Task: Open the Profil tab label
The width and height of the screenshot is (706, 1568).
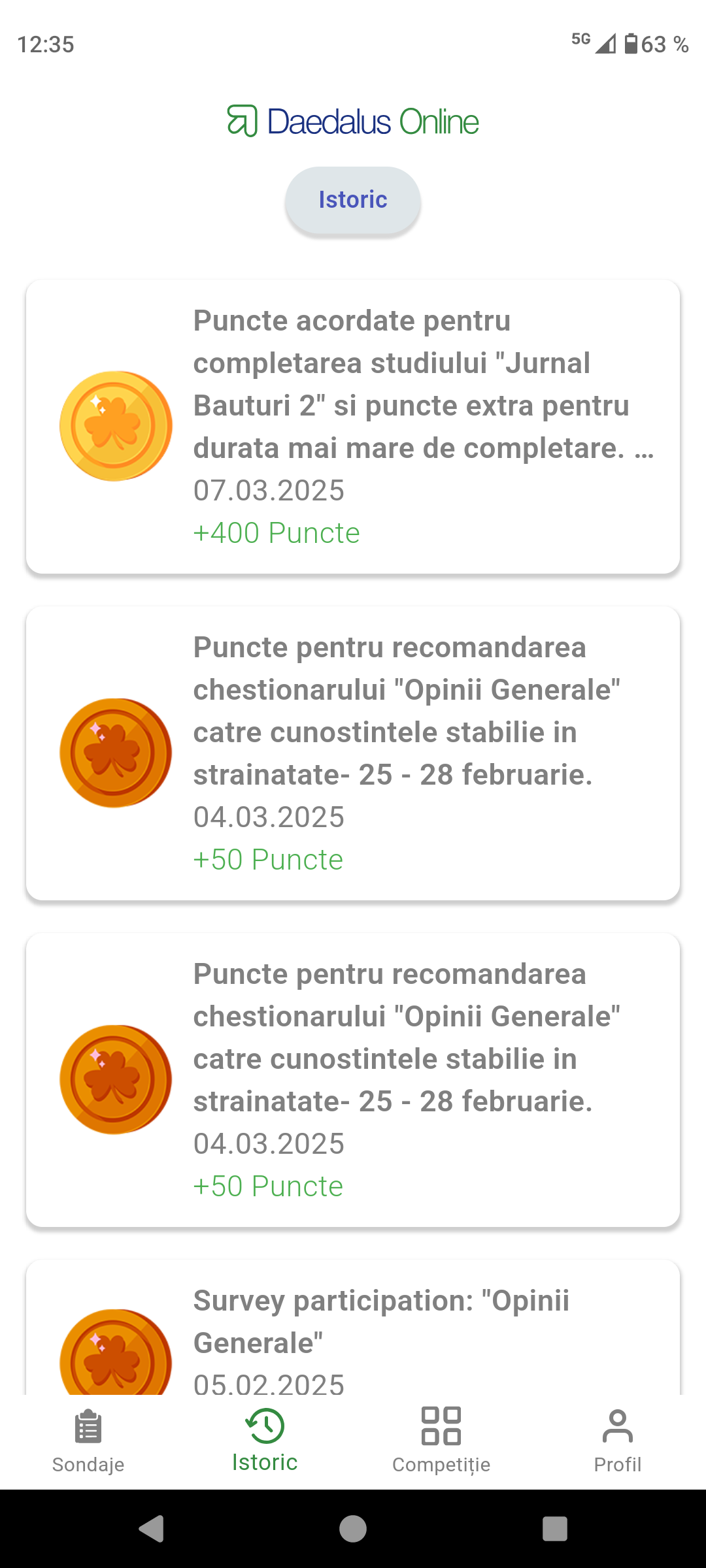Action: 618,1465
